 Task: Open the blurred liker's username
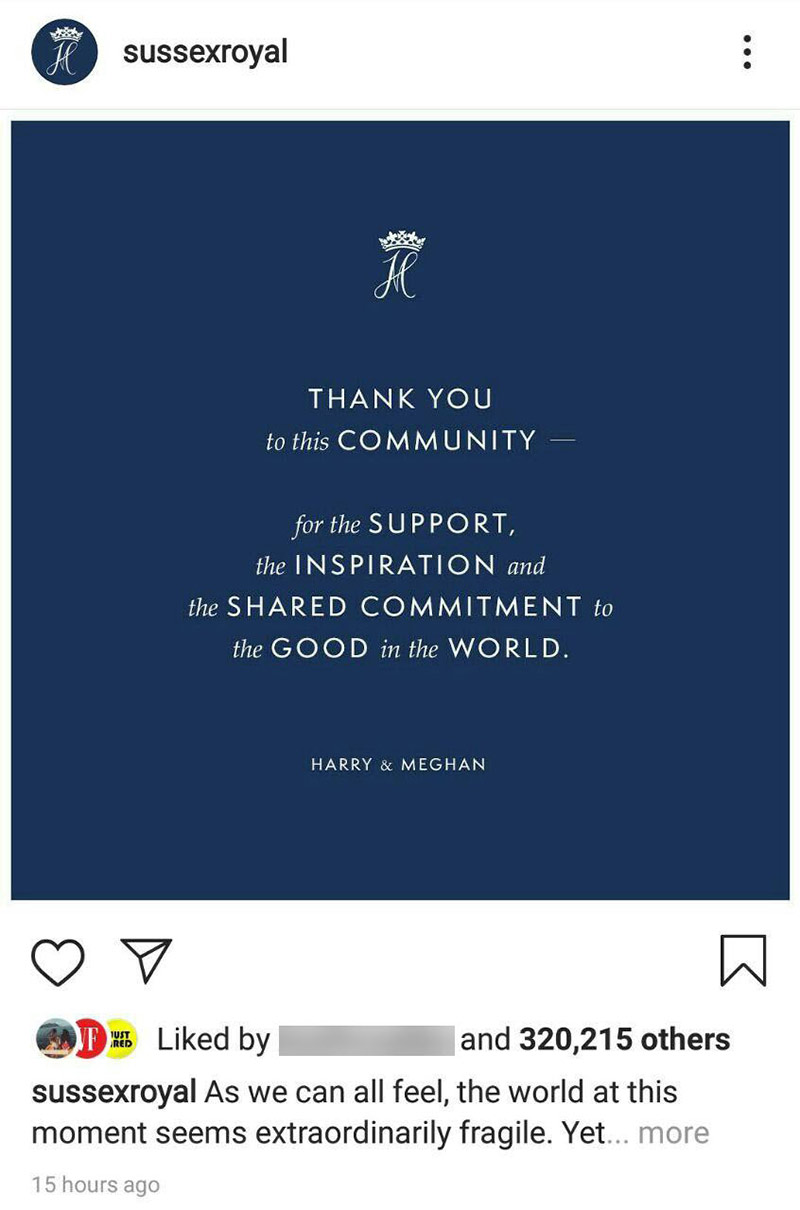click(x=365, y=1040)
